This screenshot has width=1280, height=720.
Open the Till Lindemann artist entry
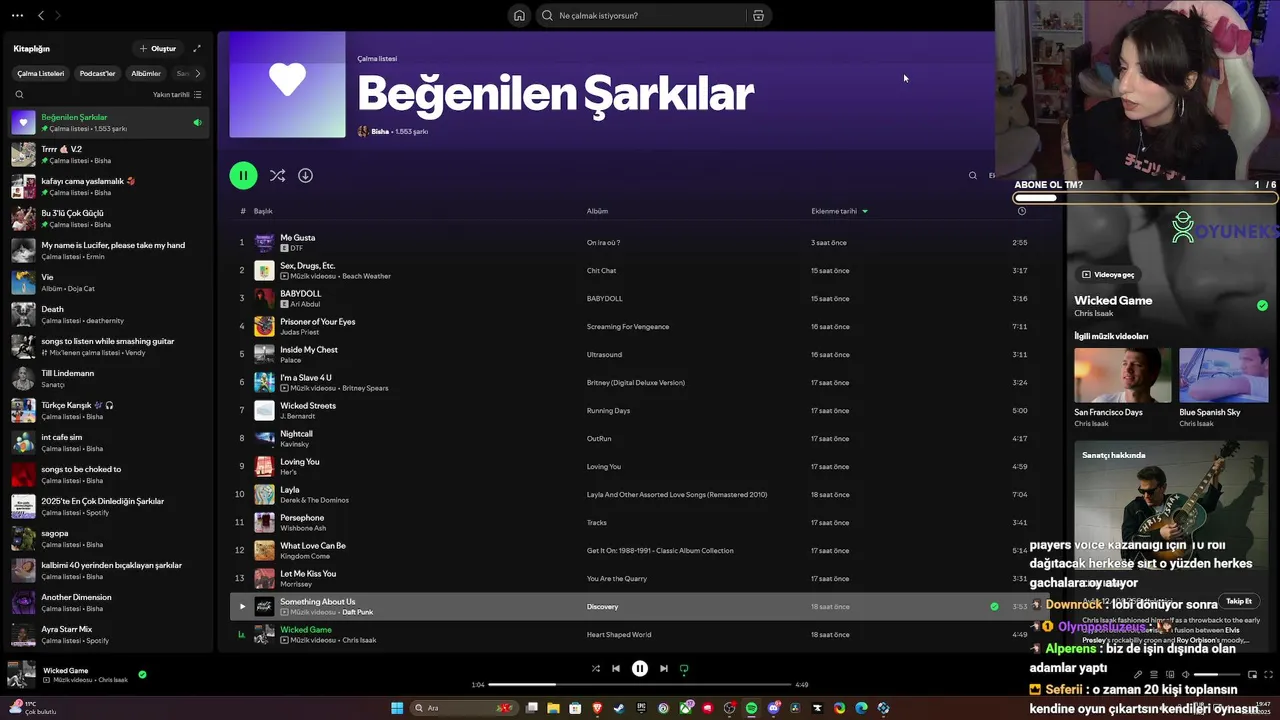[x=106, y=378]
